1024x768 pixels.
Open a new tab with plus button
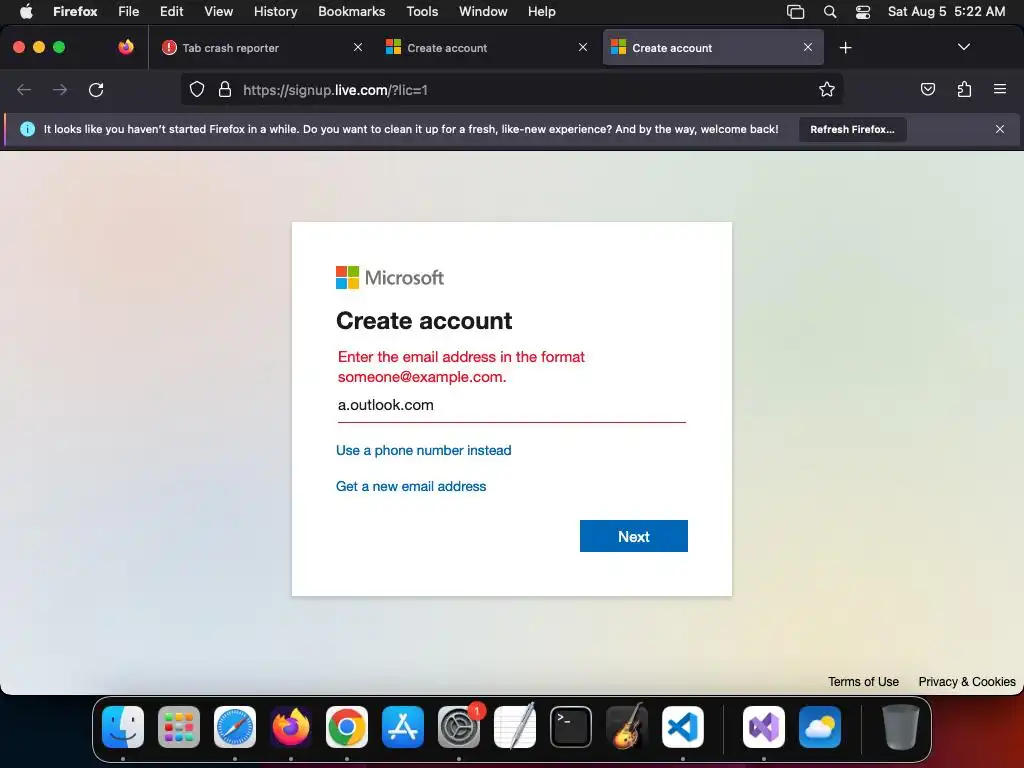pos(846,48)
